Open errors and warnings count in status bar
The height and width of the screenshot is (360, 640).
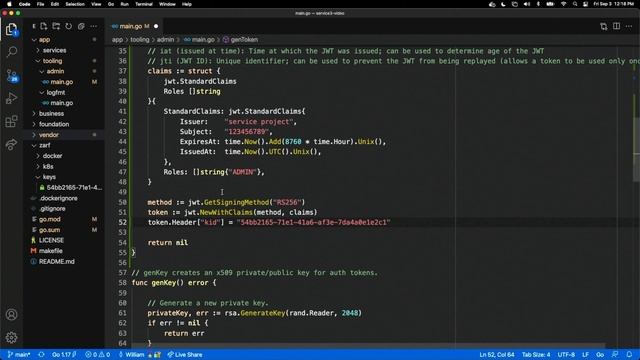[x=98, y=354]
